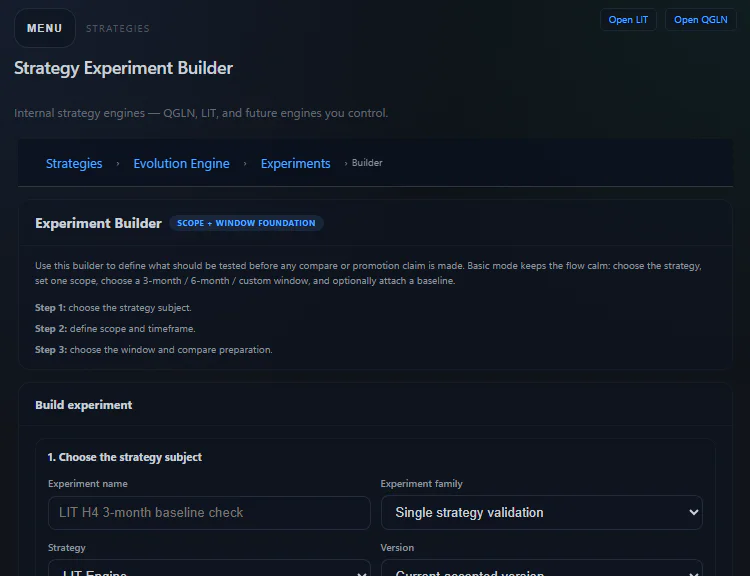Screen dimensions: 750x576
Task: Click the Open QGLN button
Action: 700,20
